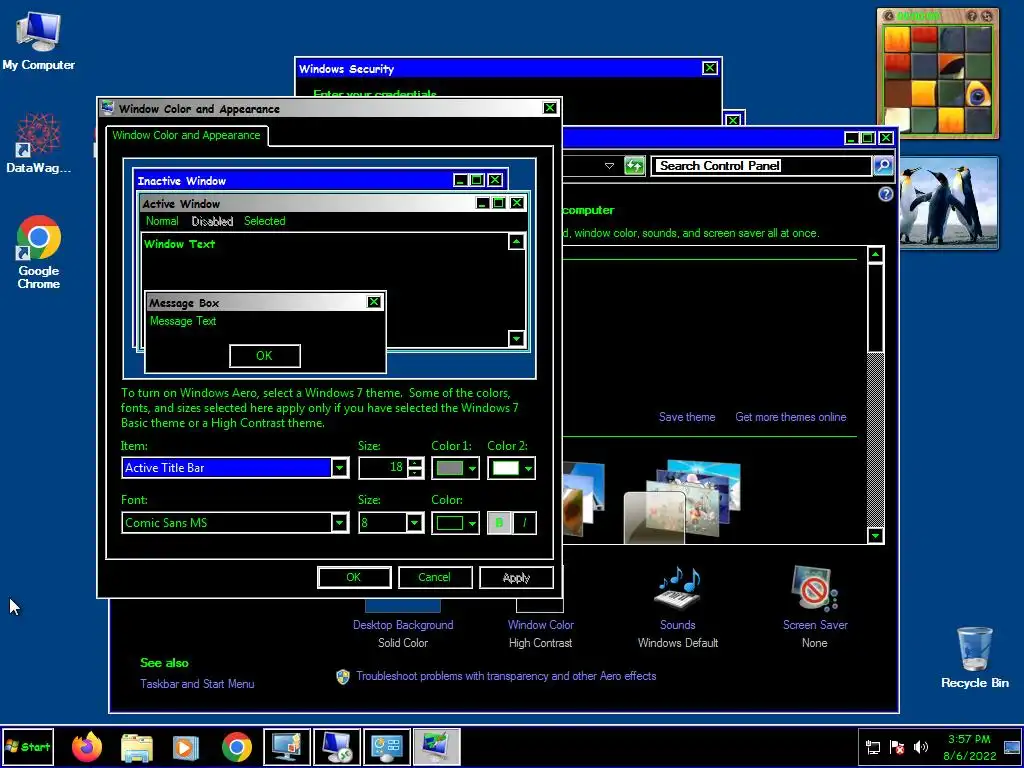
Task: Click Selected in the preview menu
Action: coord(264,221)
